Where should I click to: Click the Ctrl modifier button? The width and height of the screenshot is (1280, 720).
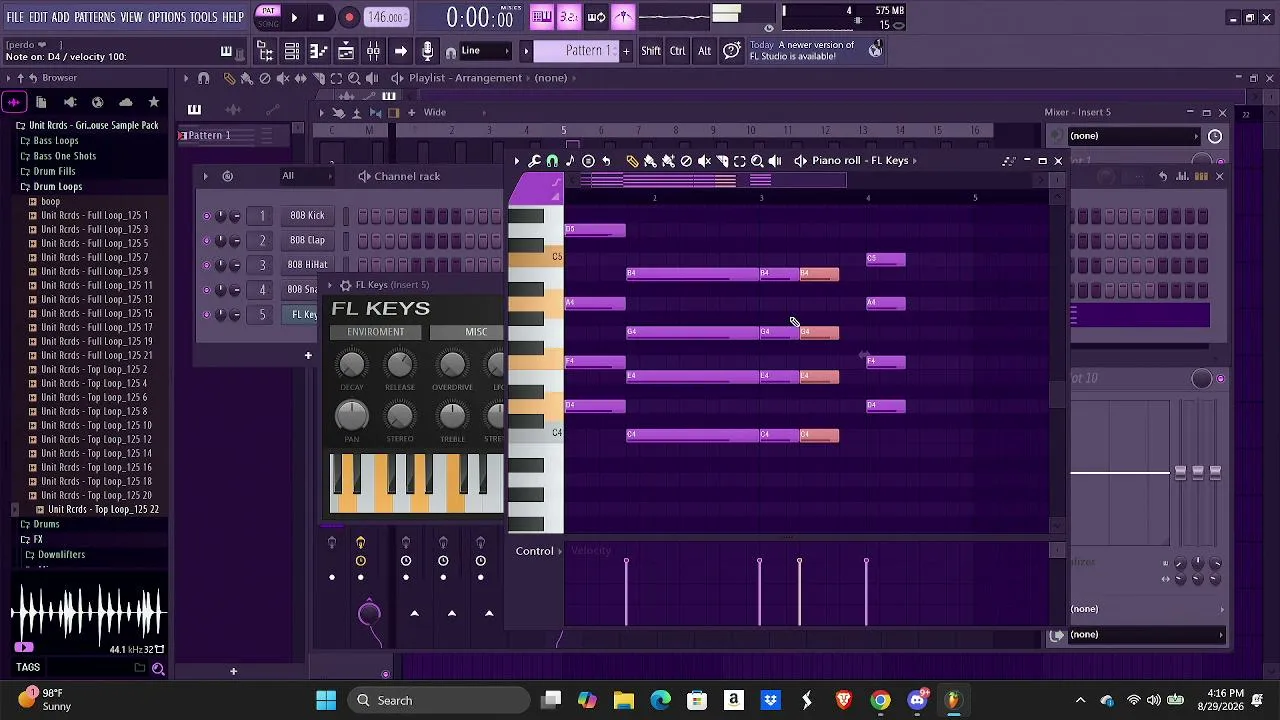pos(678,51)
